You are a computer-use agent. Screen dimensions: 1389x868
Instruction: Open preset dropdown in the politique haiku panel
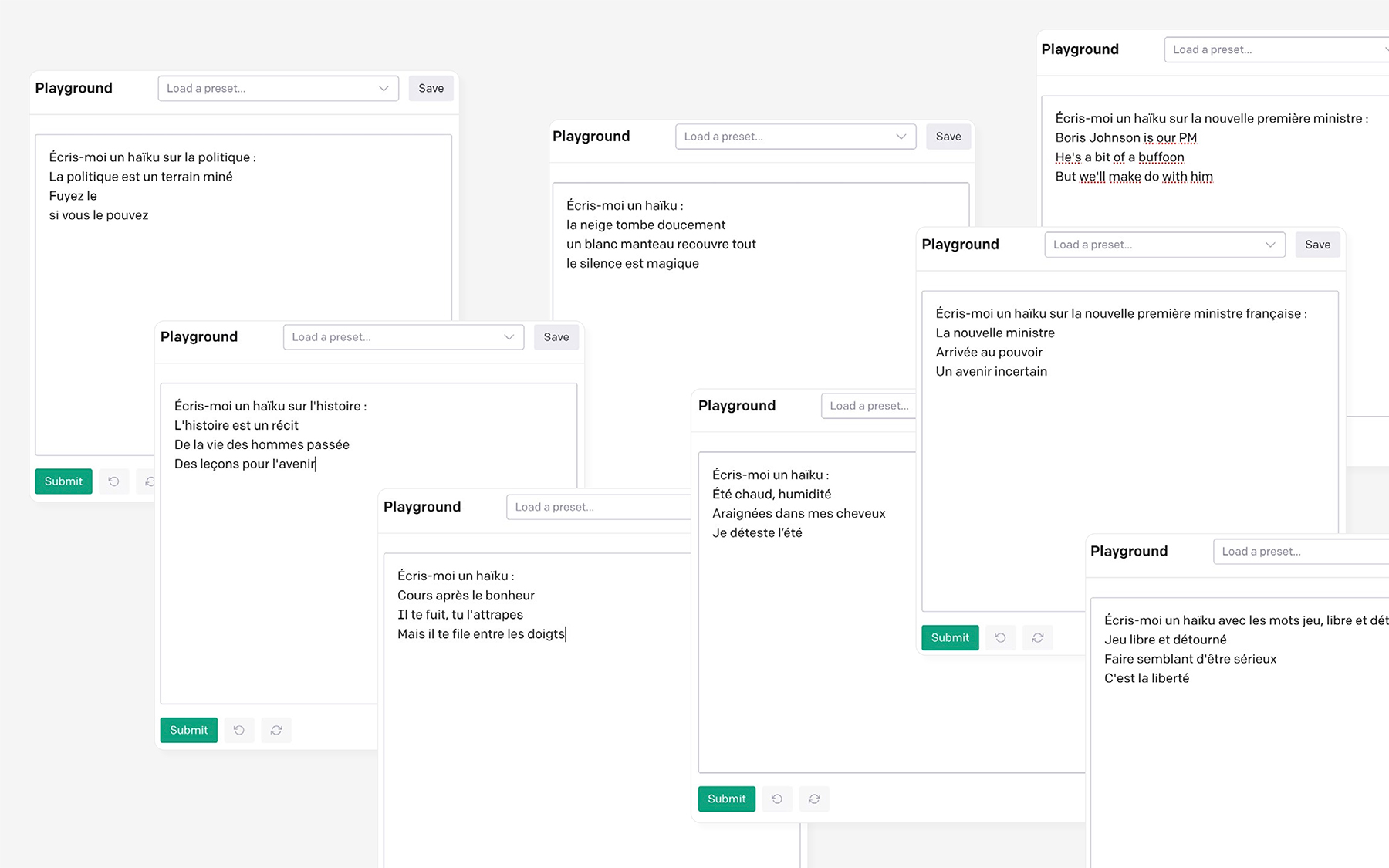click(x=278, y=89)
